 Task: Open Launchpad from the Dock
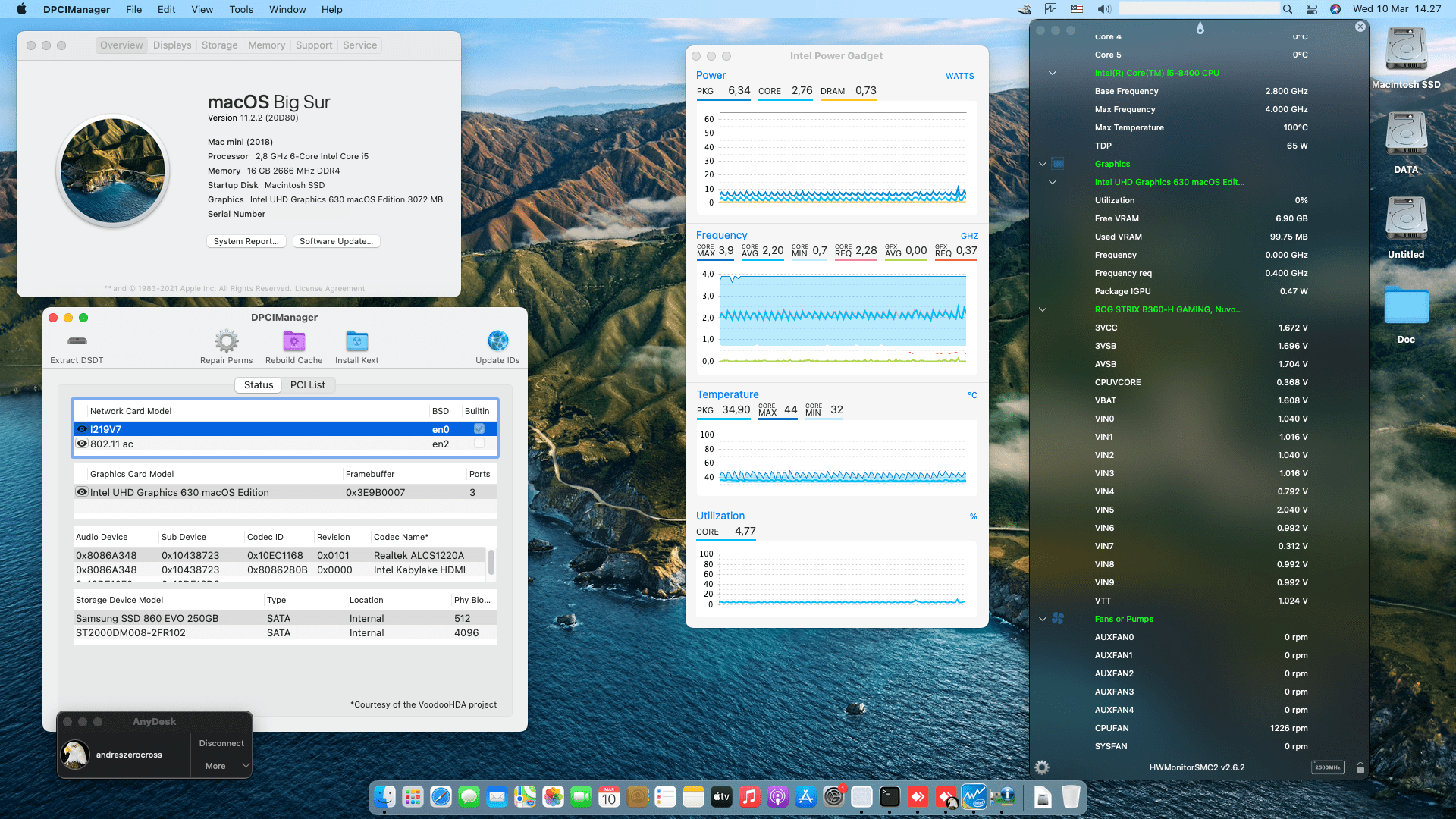tap(413, 797)
